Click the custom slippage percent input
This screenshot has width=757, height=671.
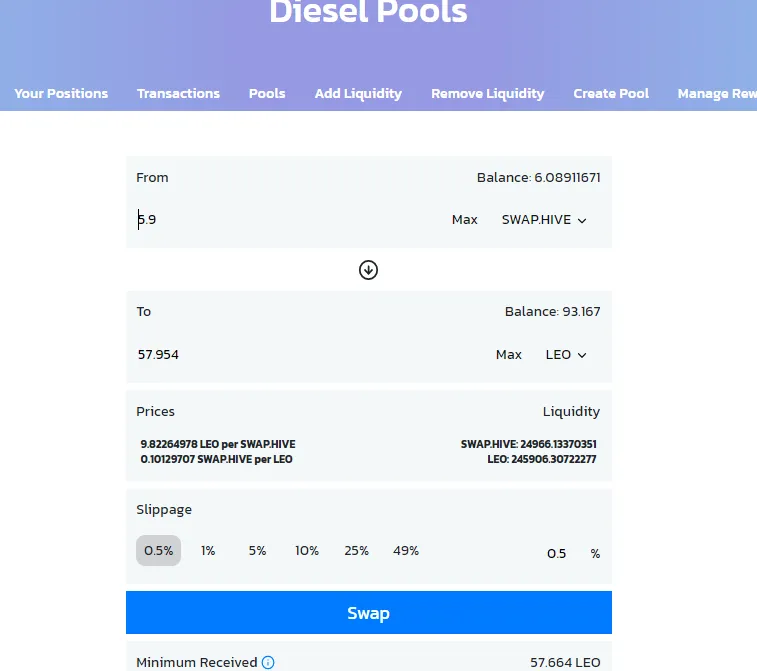[555, 553]
